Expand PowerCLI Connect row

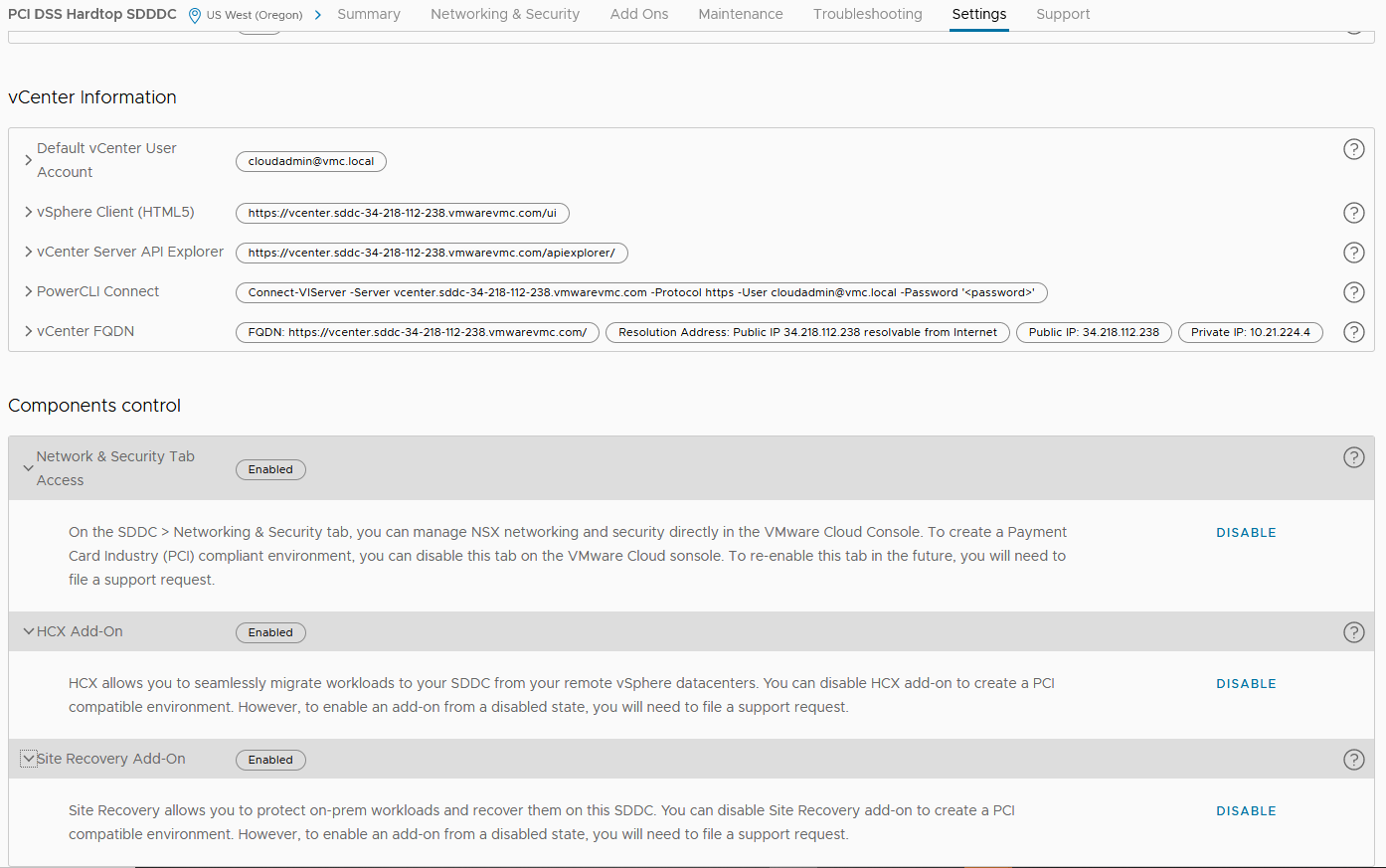click(29, 291)
